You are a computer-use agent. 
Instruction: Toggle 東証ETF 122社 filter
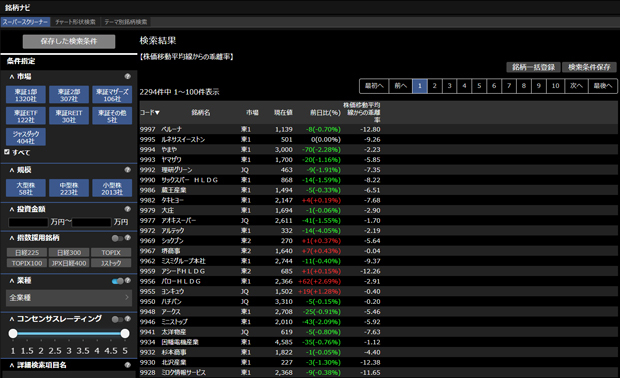point(26,116)
